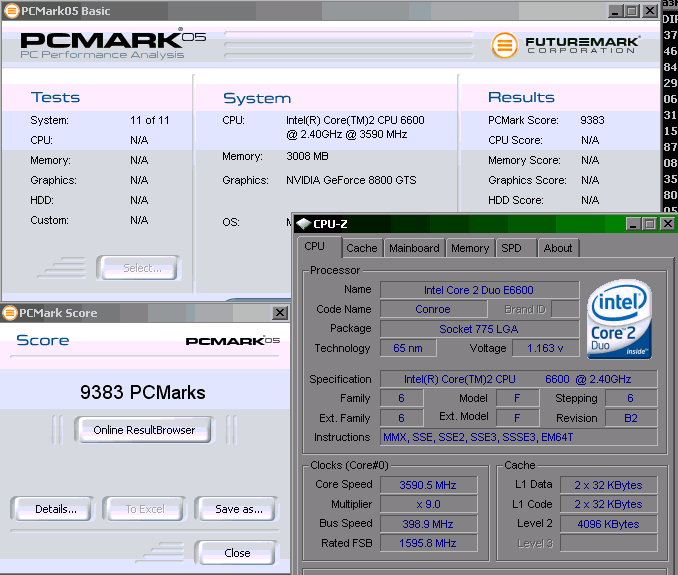Click the System tests count '11 of 11'
The image size is (678, 575).
pos(150,120)
